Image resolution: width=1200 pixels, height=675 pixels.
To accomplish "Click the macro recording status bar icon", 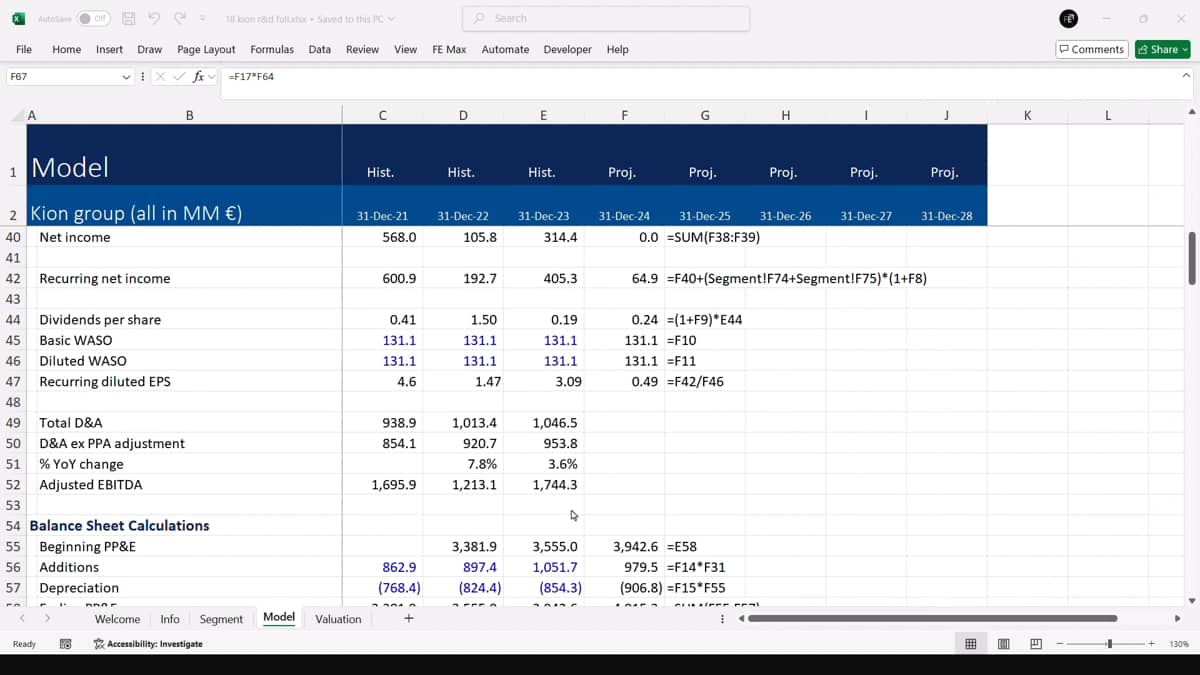I will coord(66,644).
